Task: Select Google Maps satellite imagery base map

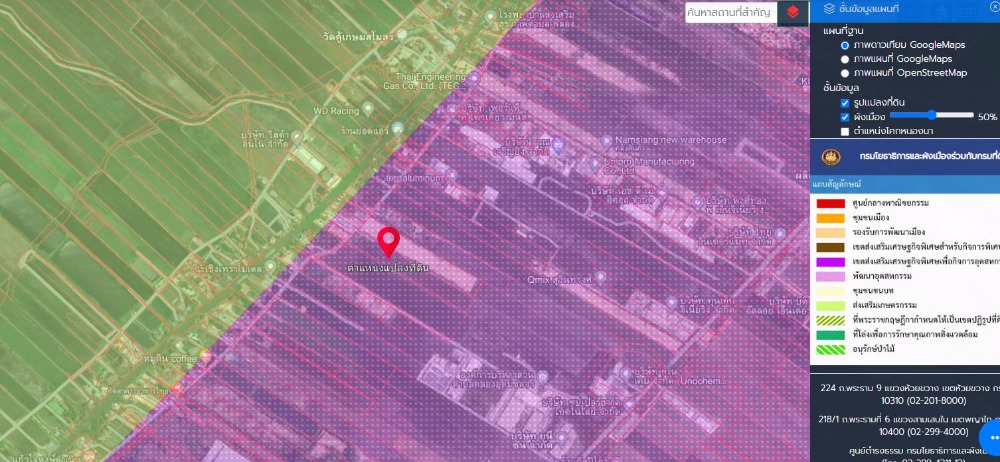Action: pyautogui.click(x=845, y=46)
